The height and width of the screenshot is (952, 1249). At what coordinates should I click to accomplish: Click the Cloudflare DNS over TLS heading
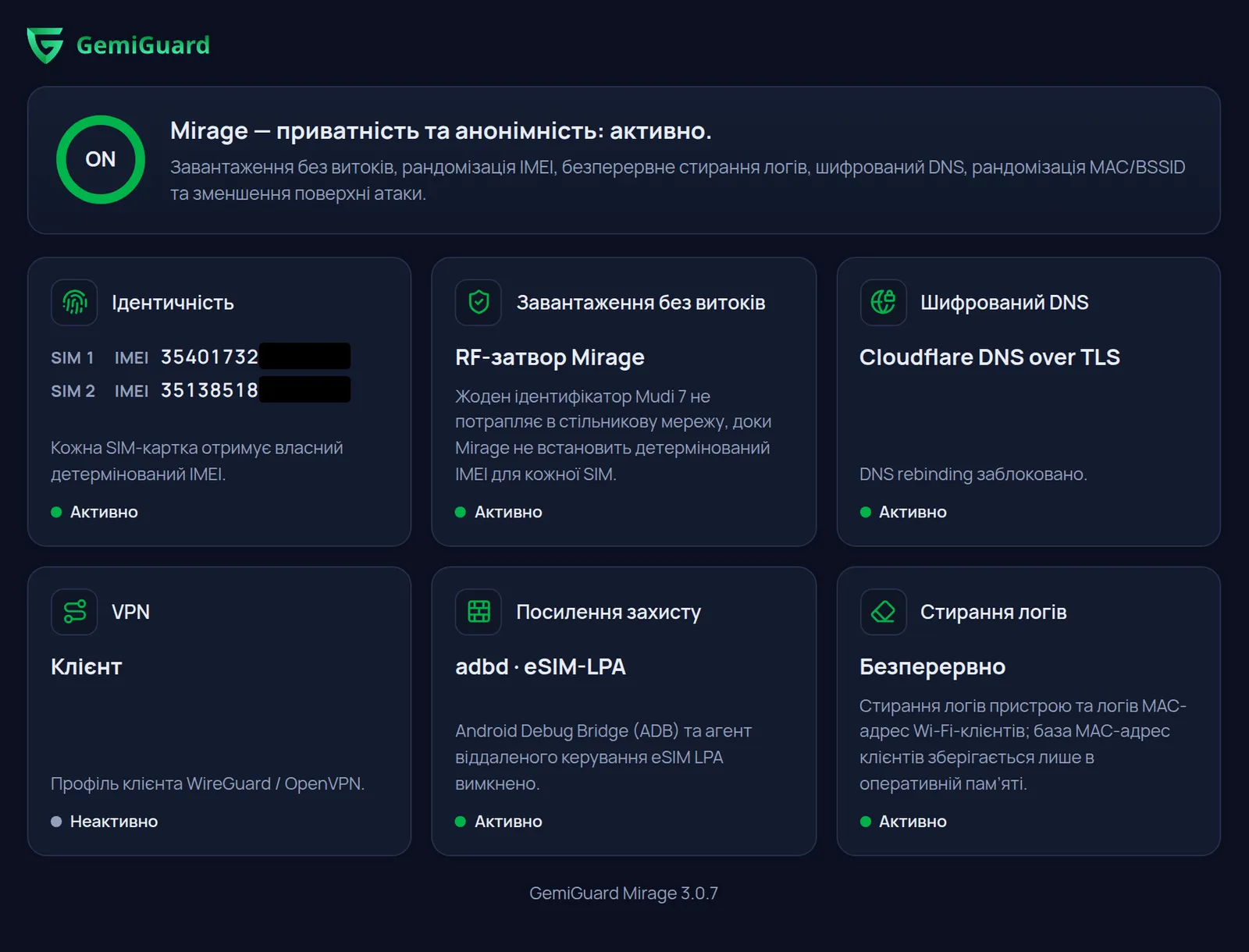989,357
